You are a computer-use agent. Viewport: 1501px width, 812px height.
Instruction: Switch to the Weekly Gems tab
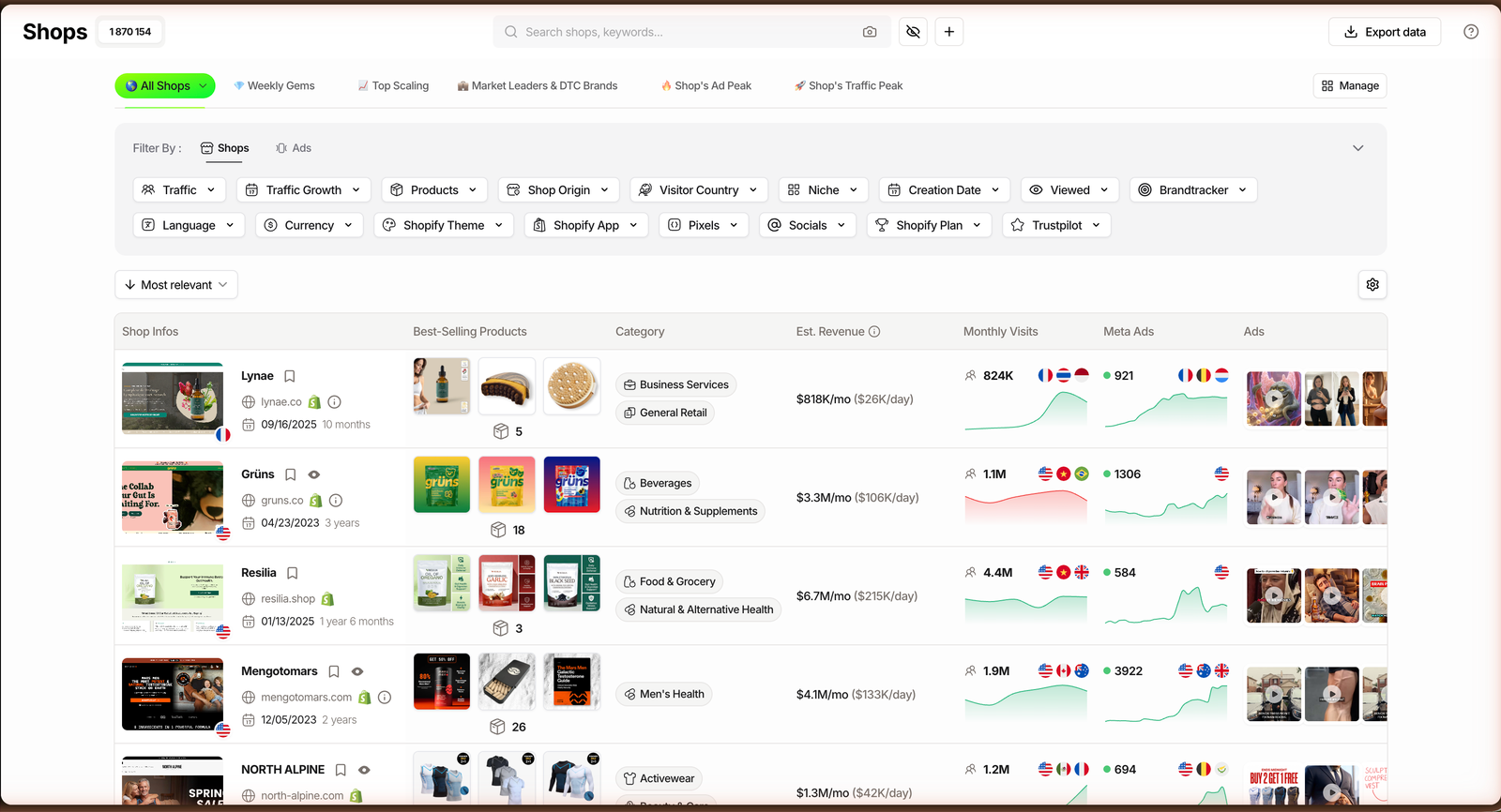pos(274,86)
